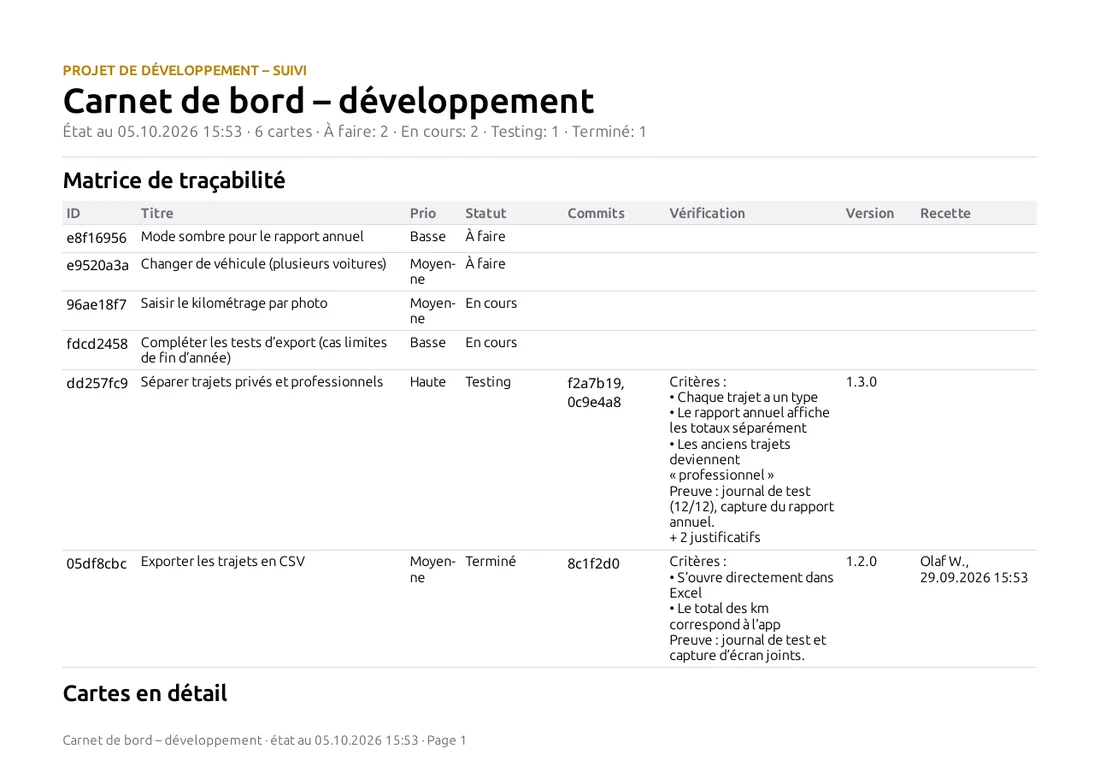Click '+ 2 justificatifs' text
1100x778 pixels.
pyautogui.click(x=715, y=537)
